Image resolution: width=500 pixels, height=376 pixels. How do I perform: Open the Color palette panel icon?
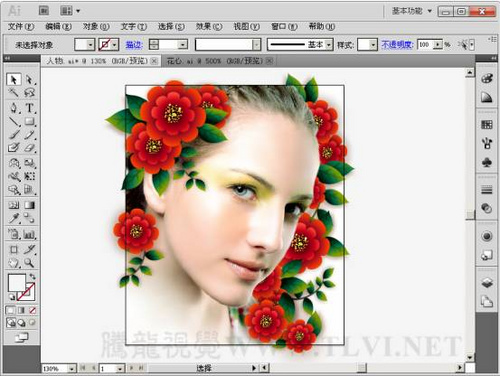[x=487, y=79]
